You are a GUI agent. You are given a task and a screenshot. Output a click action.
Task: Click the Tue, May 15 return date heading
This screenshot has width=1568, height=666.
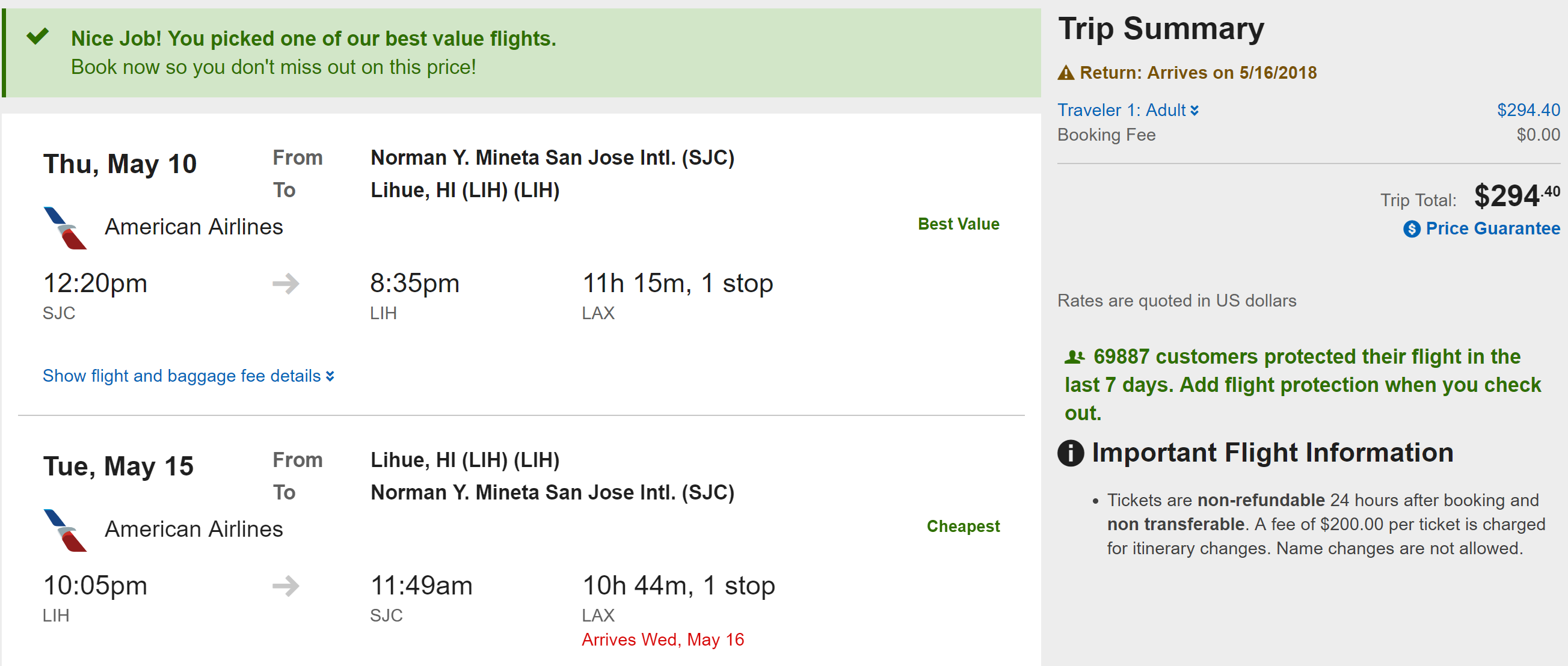118,466
